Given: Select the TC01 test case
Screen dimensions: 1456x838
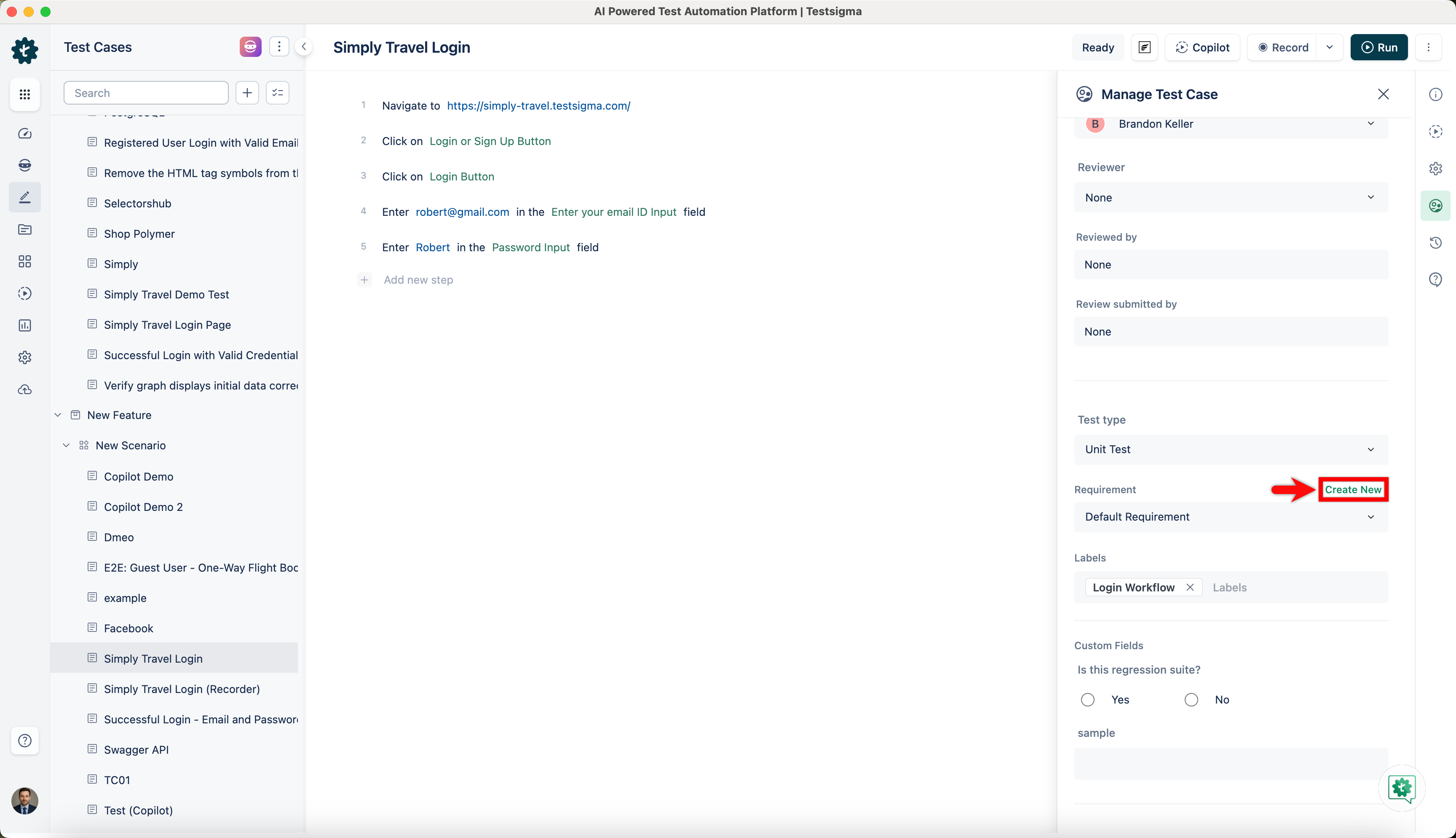Looking at the screenshot, I should click(x=117, y=780).
